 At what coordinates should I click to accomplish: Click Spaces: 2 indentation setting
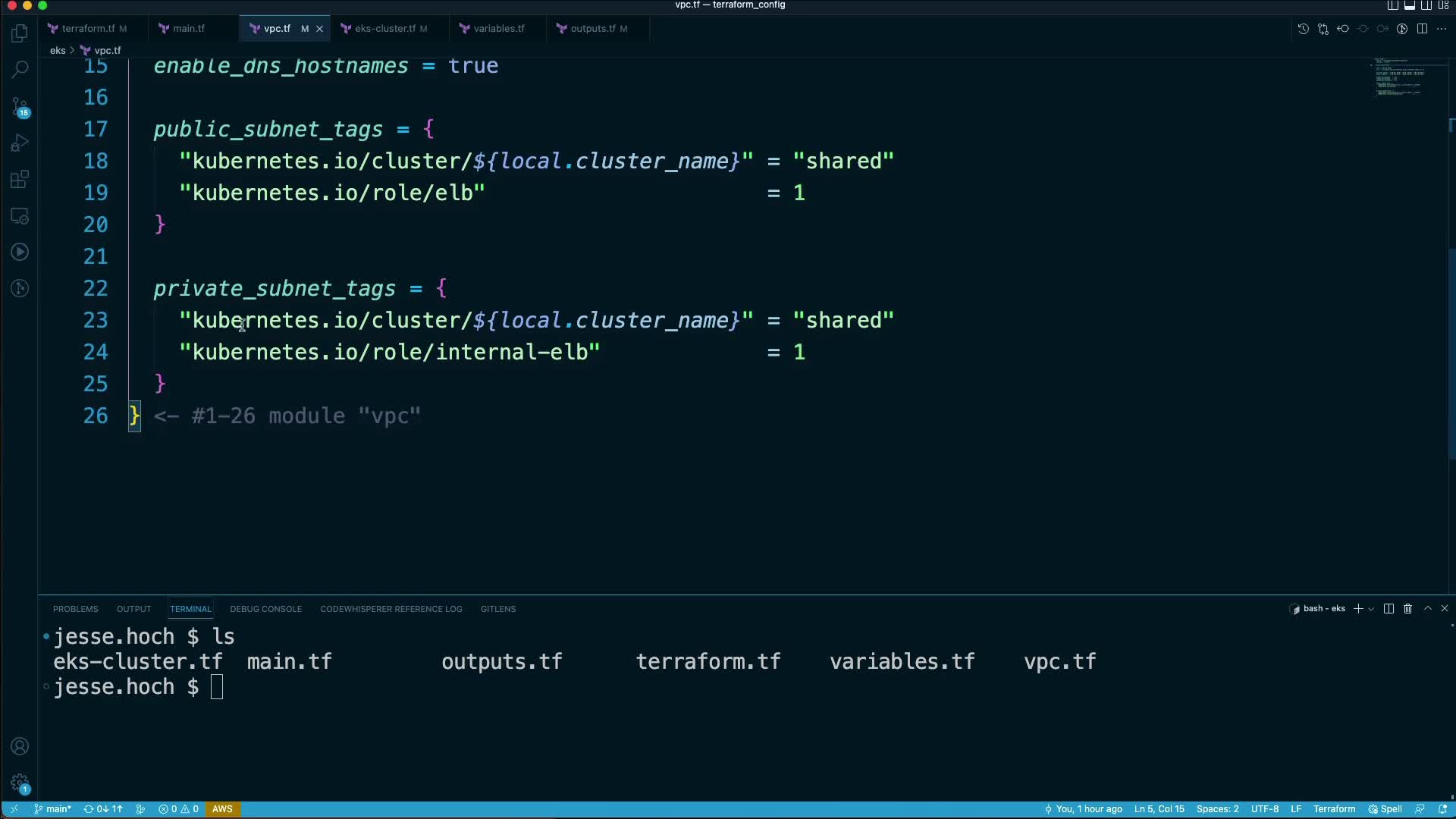pos(1217,809)
